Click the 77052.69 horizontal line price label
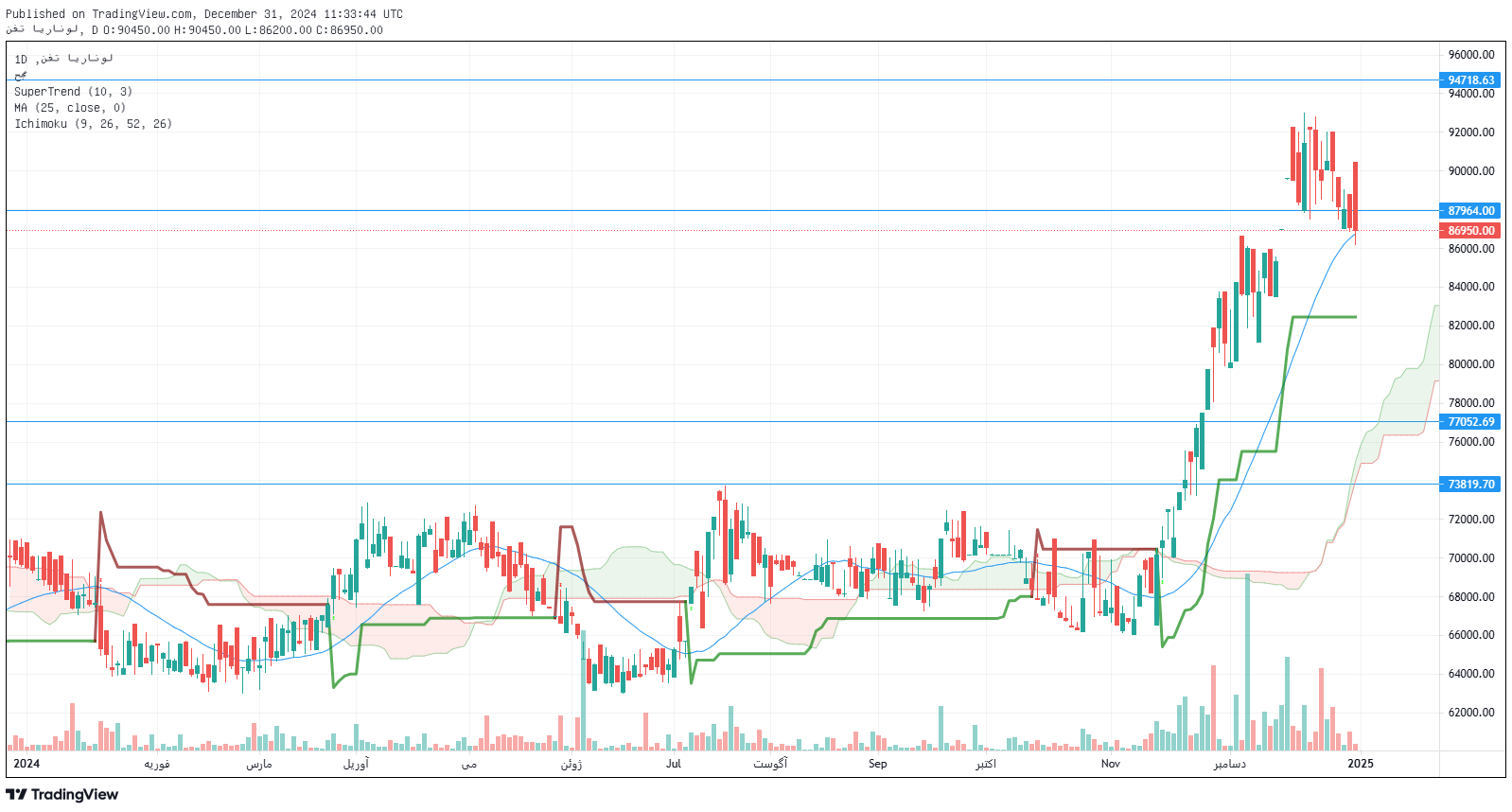 tap(1471, 422)
